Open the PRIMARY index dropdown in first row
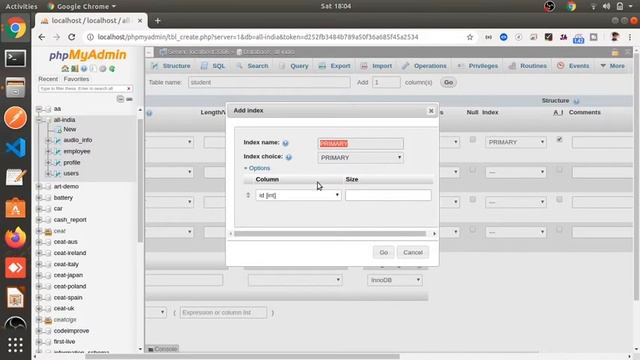 pyautogui.click(x=516, y=142)
